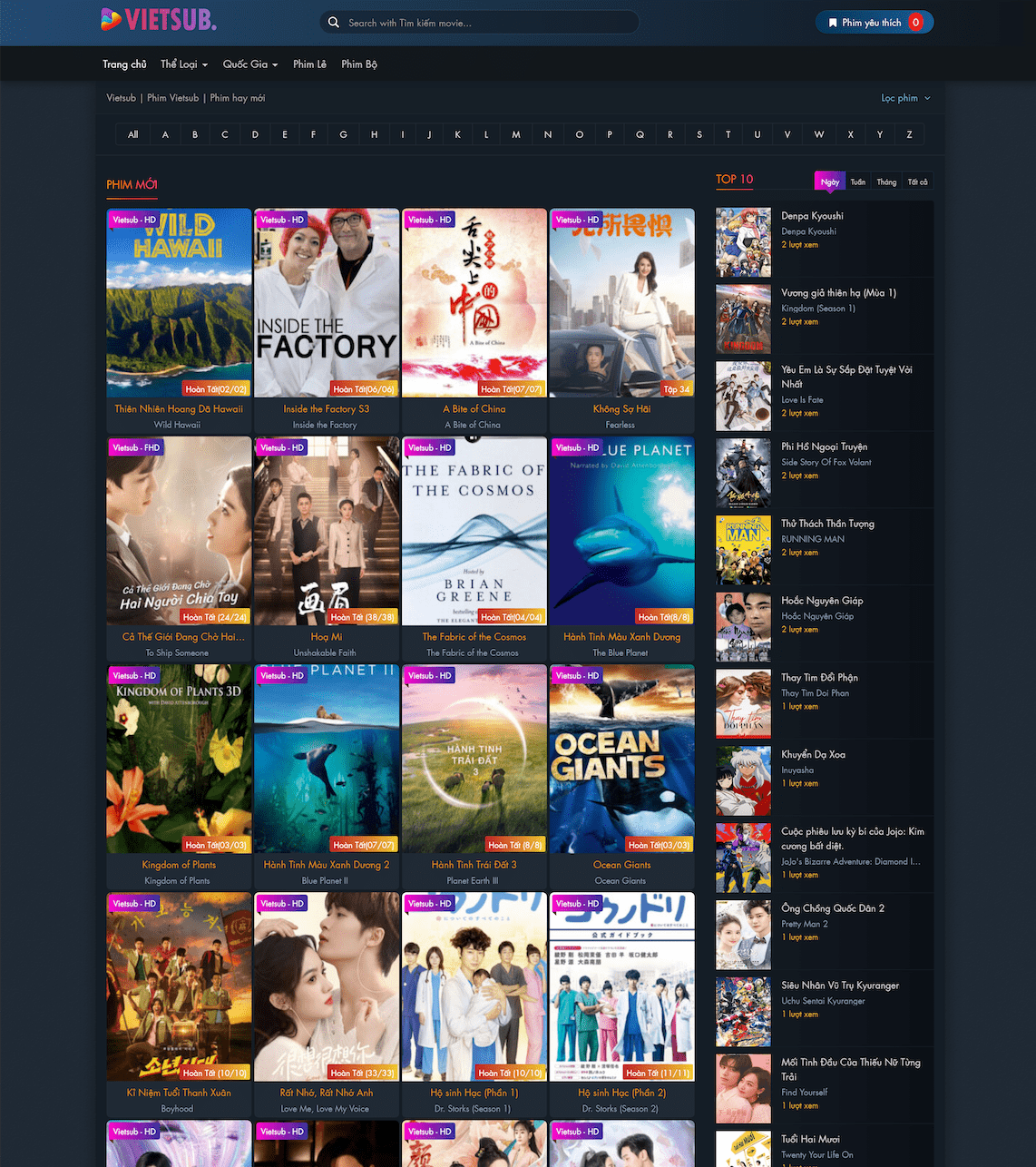
Task: Expand the Thể Loại dropdown menu
Action: tap(183, 64)
